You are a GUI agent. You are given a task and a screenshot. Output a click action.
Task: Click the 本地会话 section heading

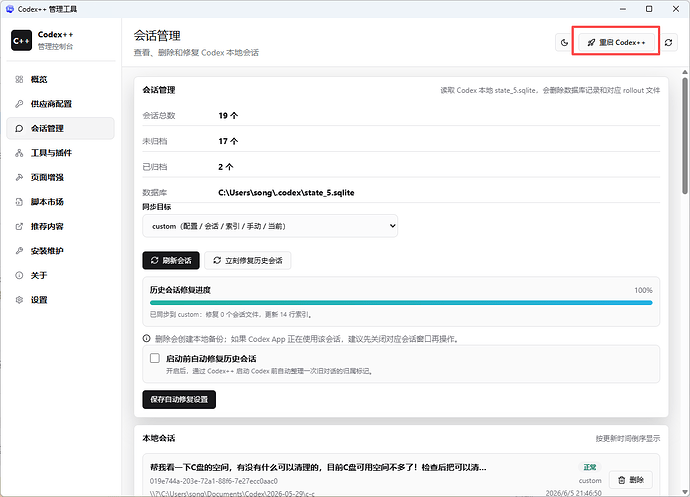click(x=159, y=438)
